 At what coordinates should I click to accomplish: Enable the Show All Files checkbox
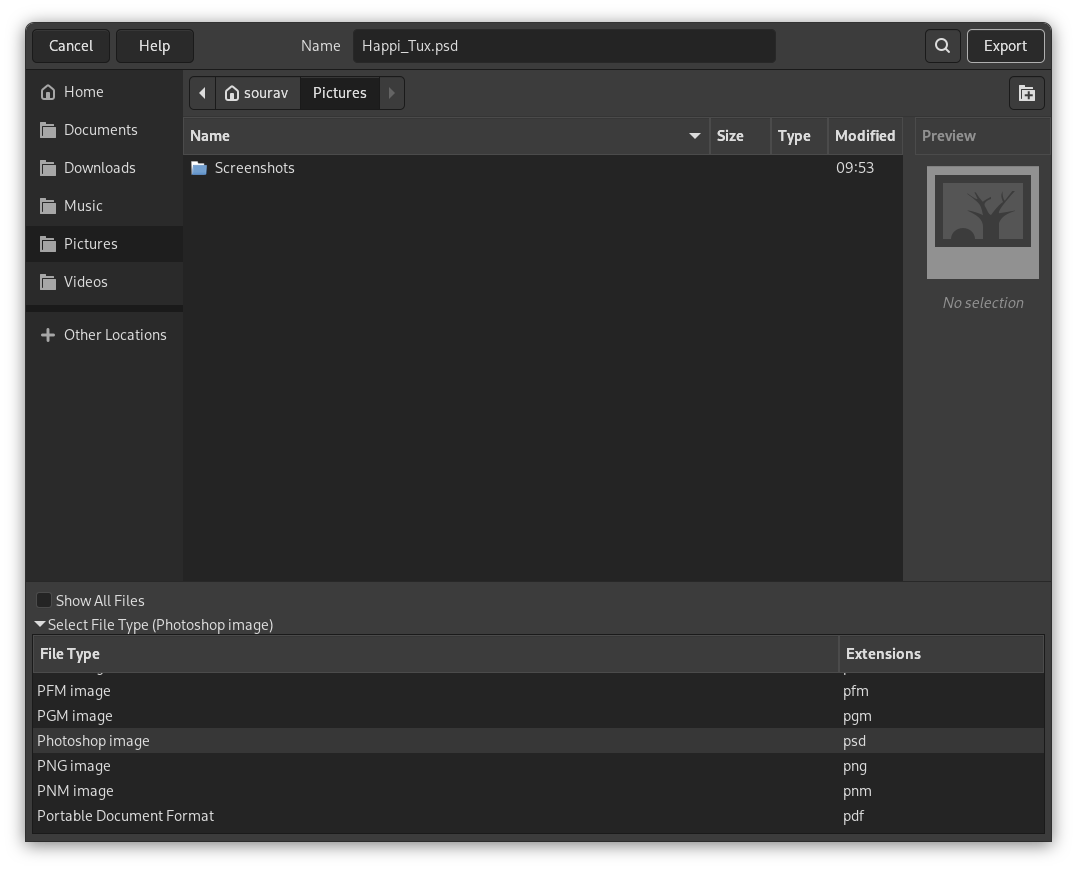(x=44, y=600)
